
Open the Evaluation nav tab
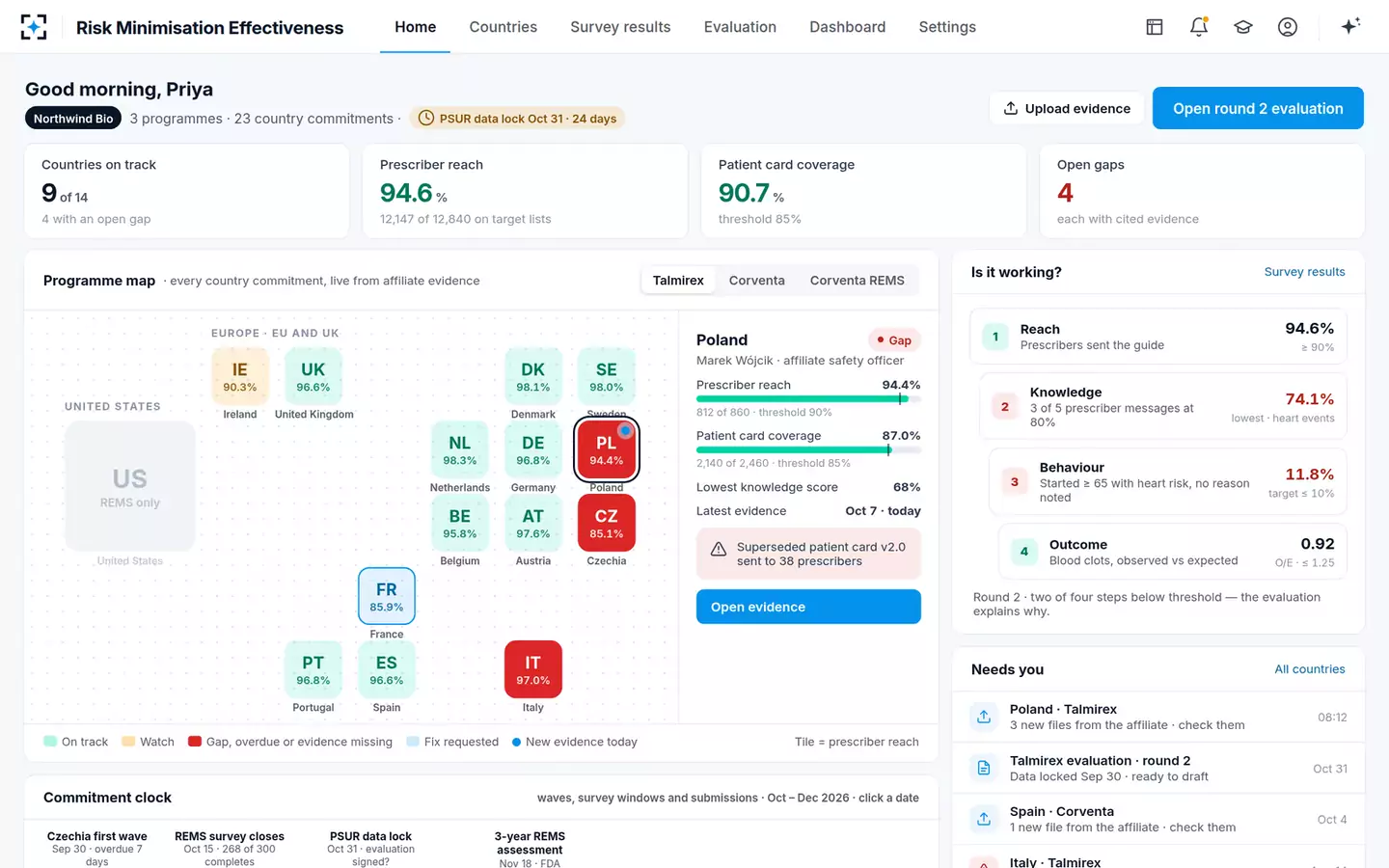tap(740, 27)
